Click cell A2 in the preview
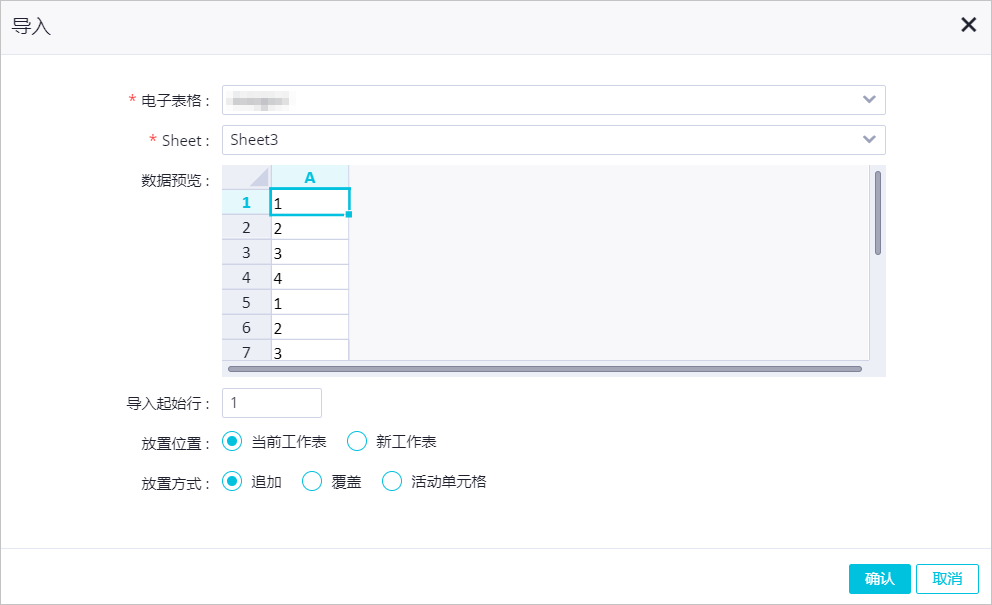This screenshot has width=992, height=605. coord(310,227)
